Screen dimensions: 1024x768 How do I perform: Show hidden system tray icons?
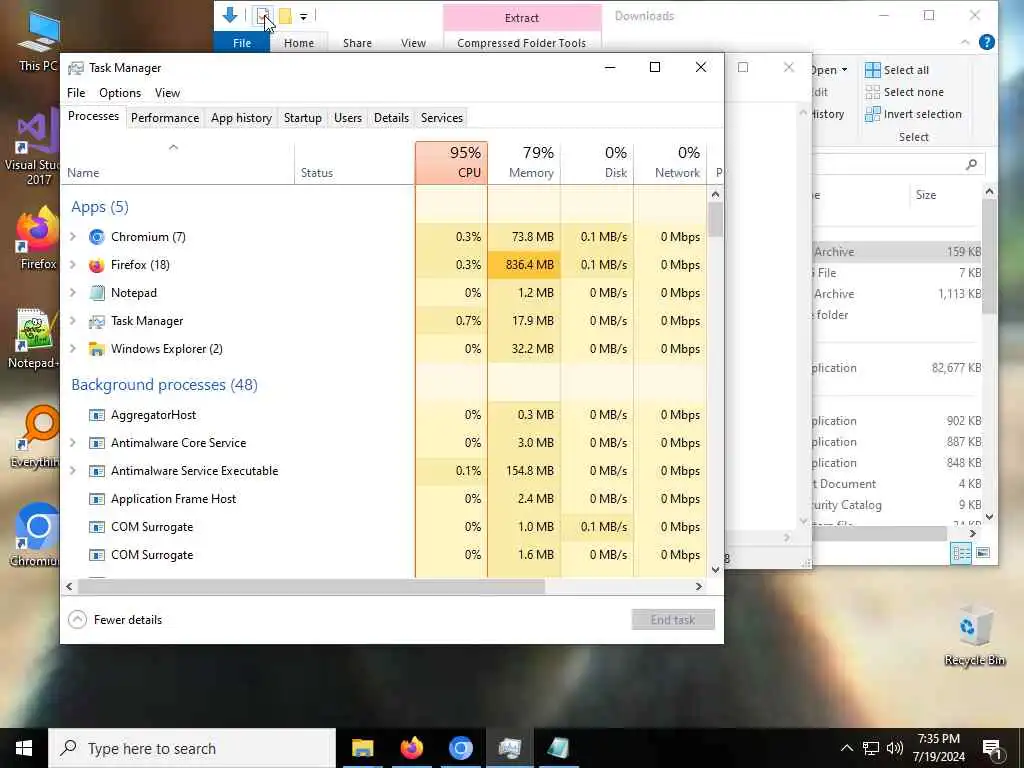[846, 748]
